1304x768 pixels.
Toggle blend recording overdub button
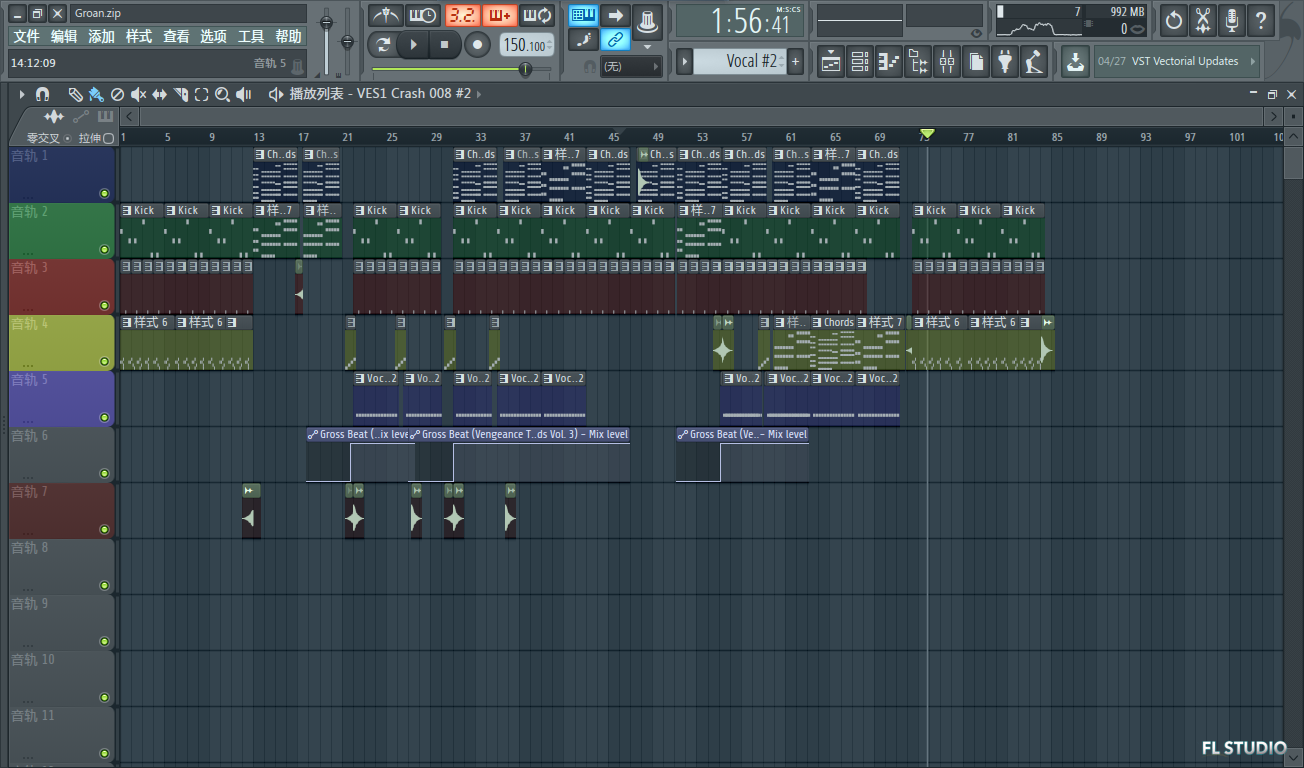click(x=499, y=15)
